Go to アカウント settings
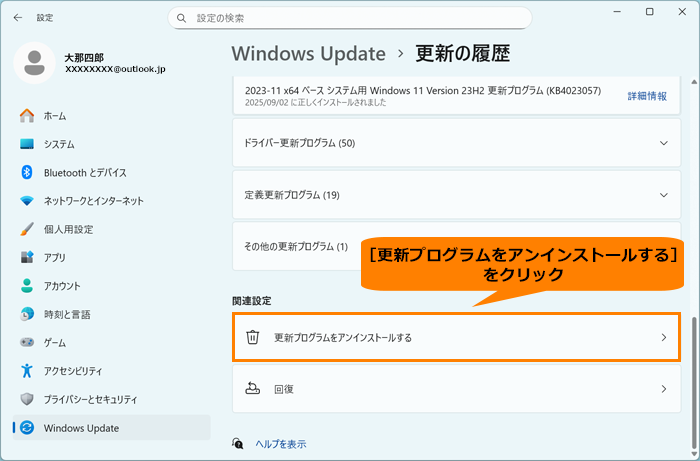This screenshot has width=700, height=461. pyautogui.click(x=61, y=285)
